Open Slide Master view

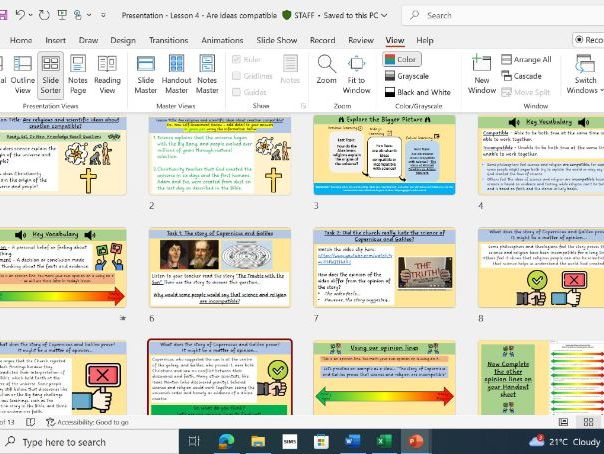coord(146,74)
